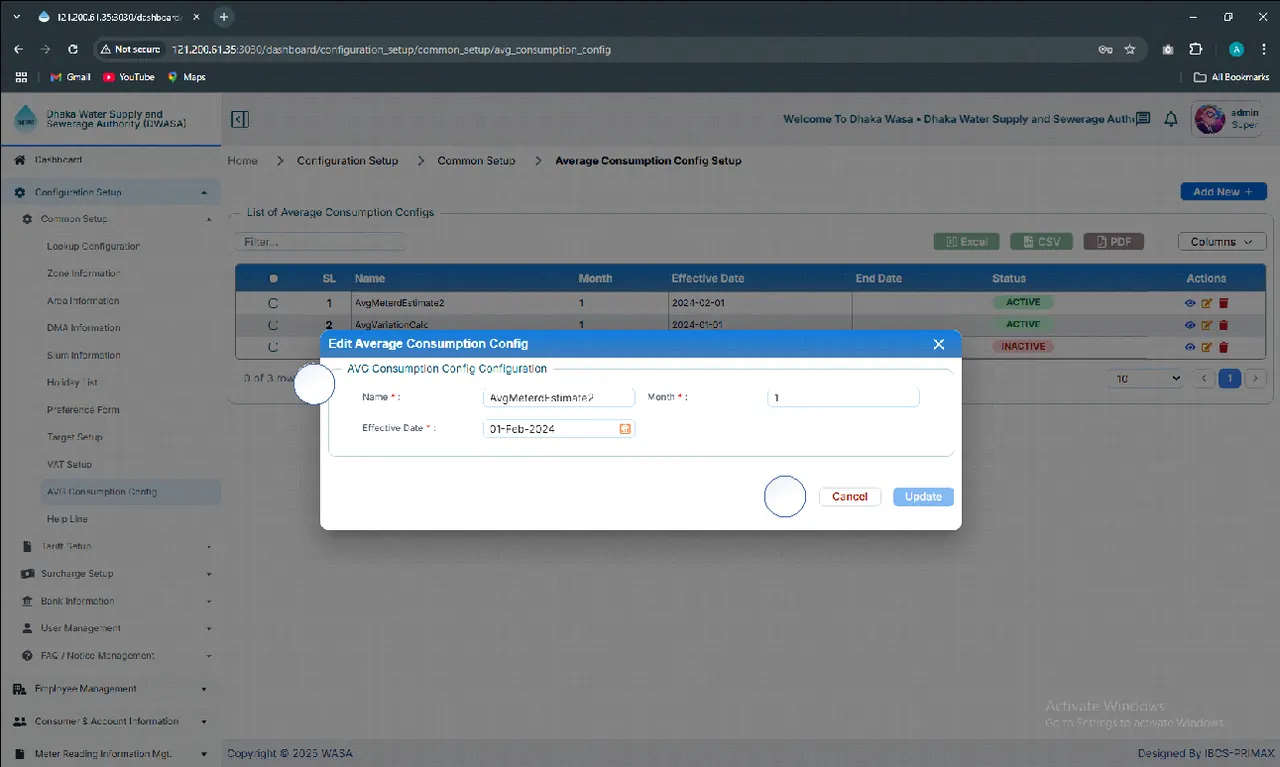Collapse the Configuration Setup sidebar section
Viewport: 1280px width, 767px height.
click(110, 192)
